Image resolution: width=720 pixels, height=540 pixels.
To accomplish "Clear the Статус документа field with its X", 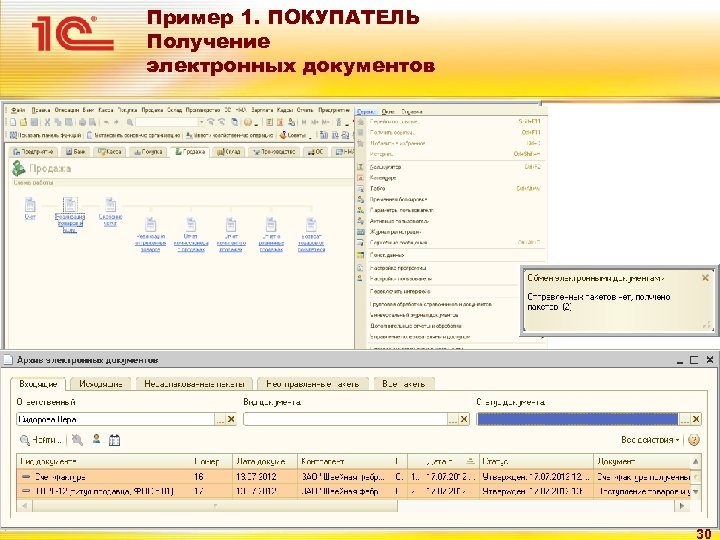I will 696,419.
